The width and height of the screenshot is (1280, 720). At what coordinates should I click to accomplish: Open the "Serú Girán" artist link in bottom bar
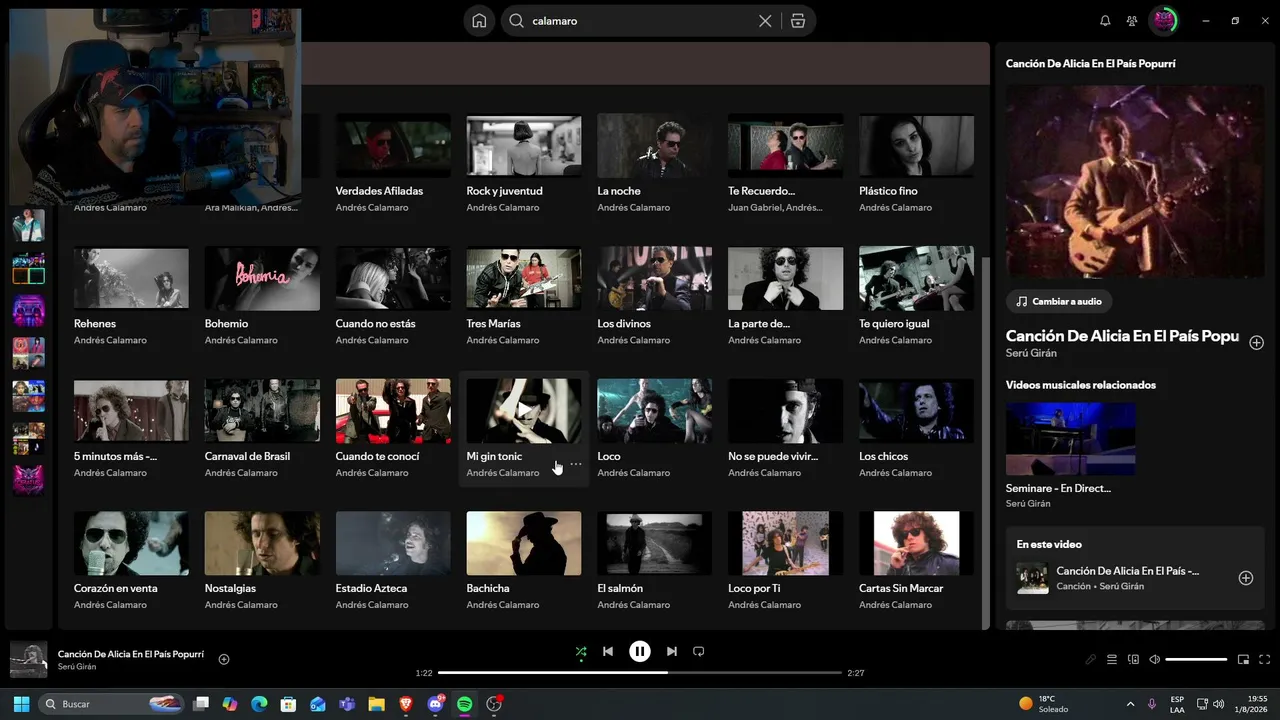point(77,667)
